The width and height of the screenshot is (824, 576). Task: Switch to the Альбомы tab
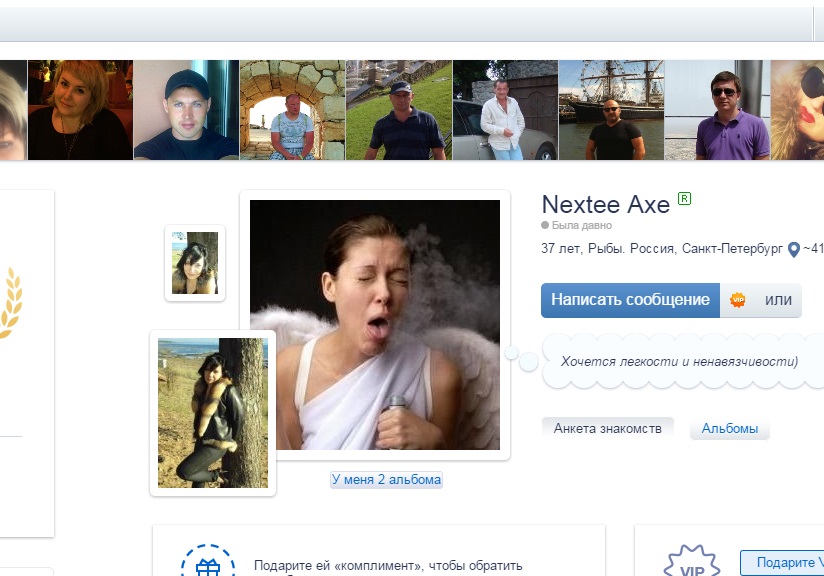(729, 428)
